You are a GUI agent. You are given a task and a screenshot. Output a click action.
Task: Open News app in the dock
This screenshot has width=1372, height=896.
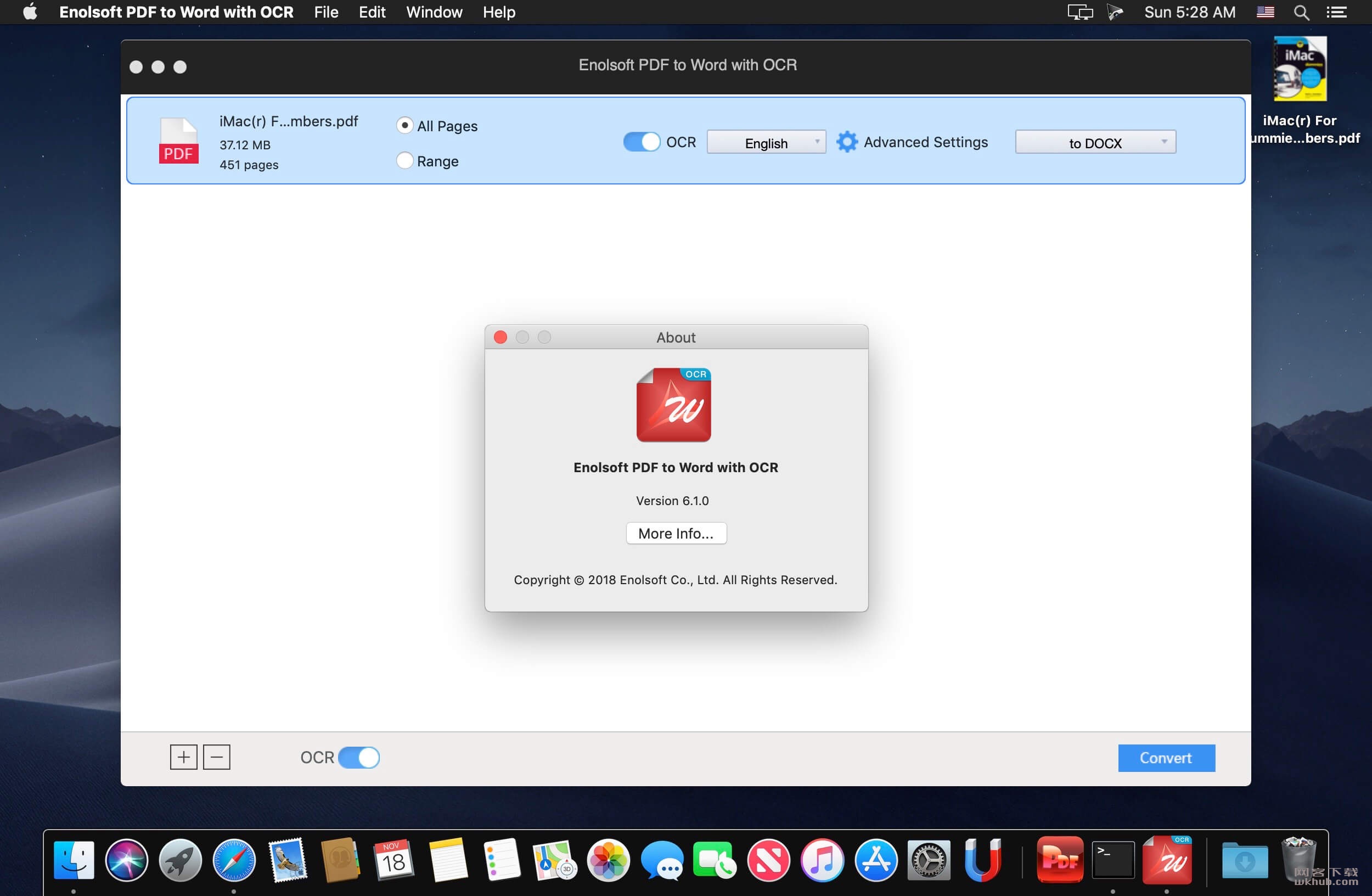[x=768, y=860]
